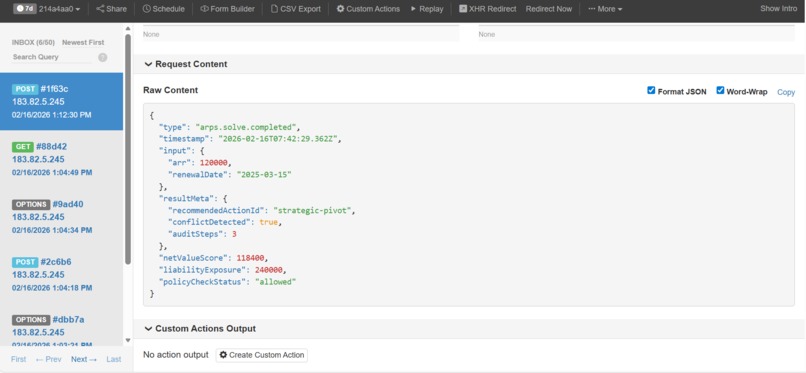Go to Next page of inbox
The width and height of the screenshot is (806, 373).
[84, 359]
